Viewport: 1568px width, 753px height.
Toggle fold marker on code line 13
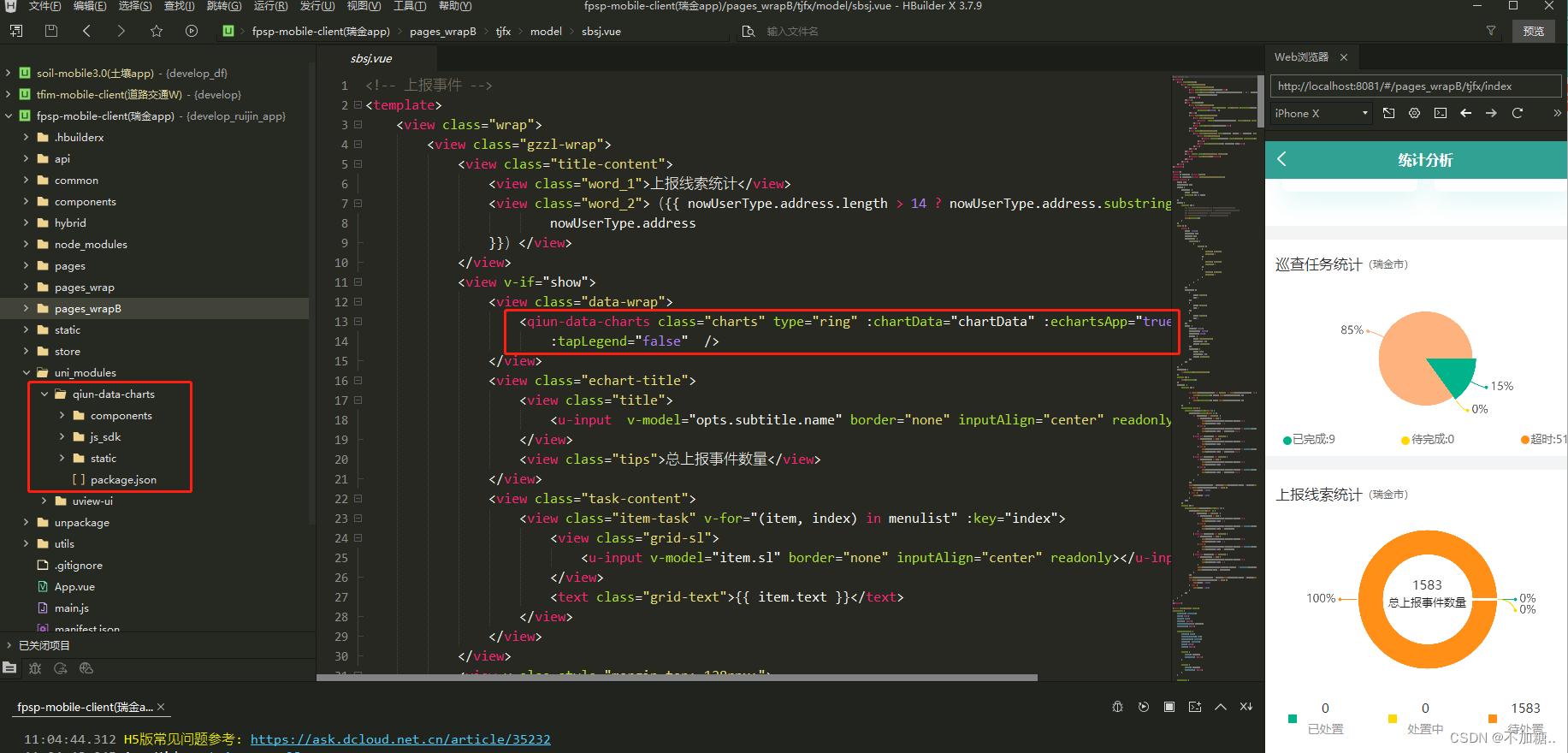pos(358,322)
